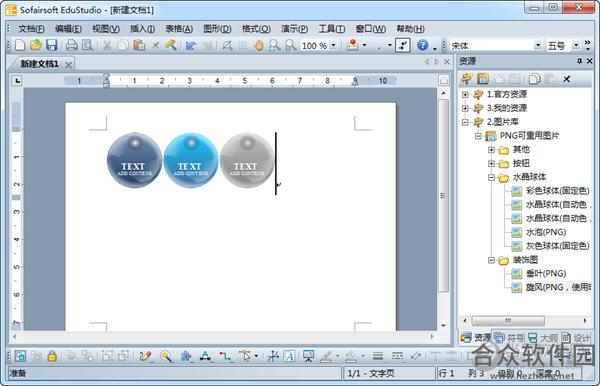Viewport: 600px width, 386px height.
Task: Expand the 1.官方资源 tree node
Action: pos(465,94)
